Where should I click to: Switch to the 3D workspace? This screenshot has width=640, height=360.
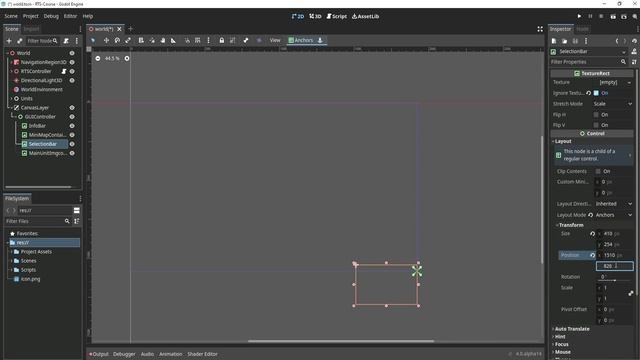tap(315, 16)
